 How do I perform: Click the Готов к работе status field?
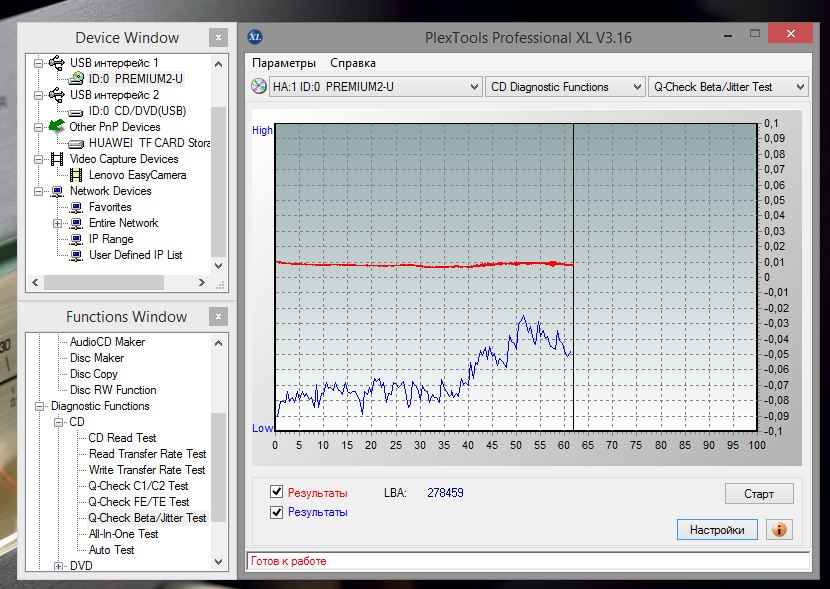pyautogui.click(x=528, y=561)
